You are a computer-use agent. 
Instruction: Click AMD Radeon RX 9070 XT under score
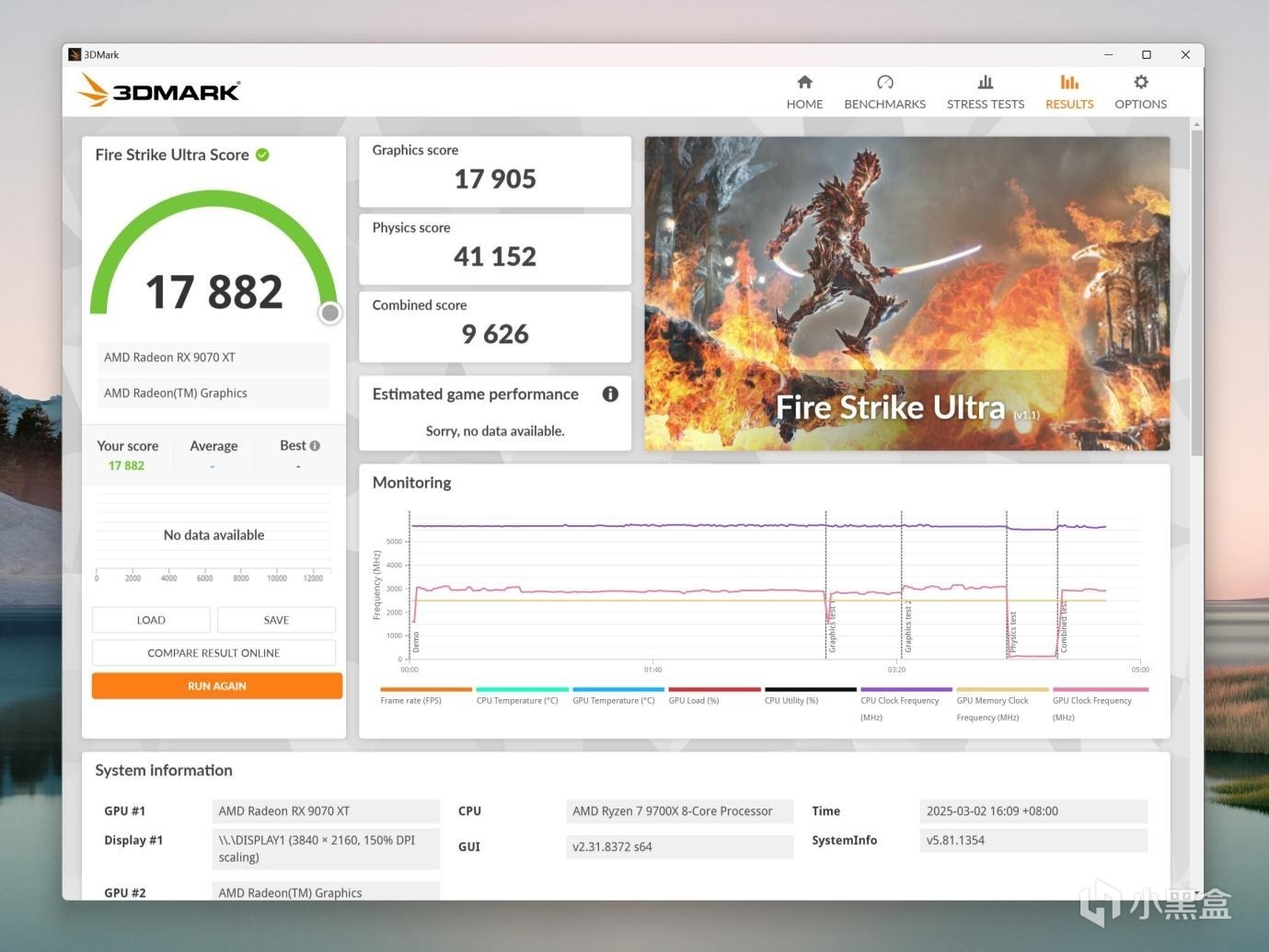213,357
